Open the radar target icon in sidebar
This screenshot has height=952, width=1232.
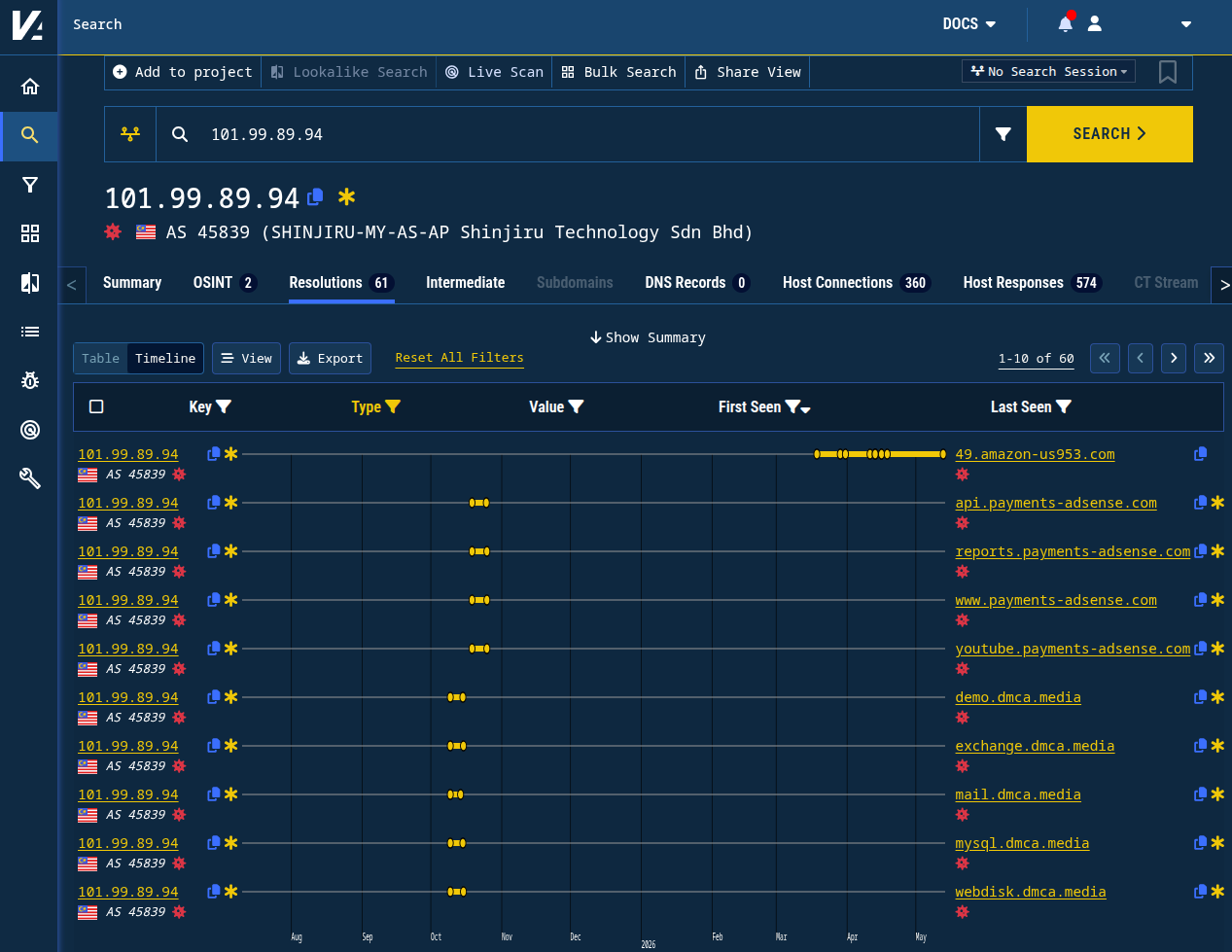[x=30, y=430]
